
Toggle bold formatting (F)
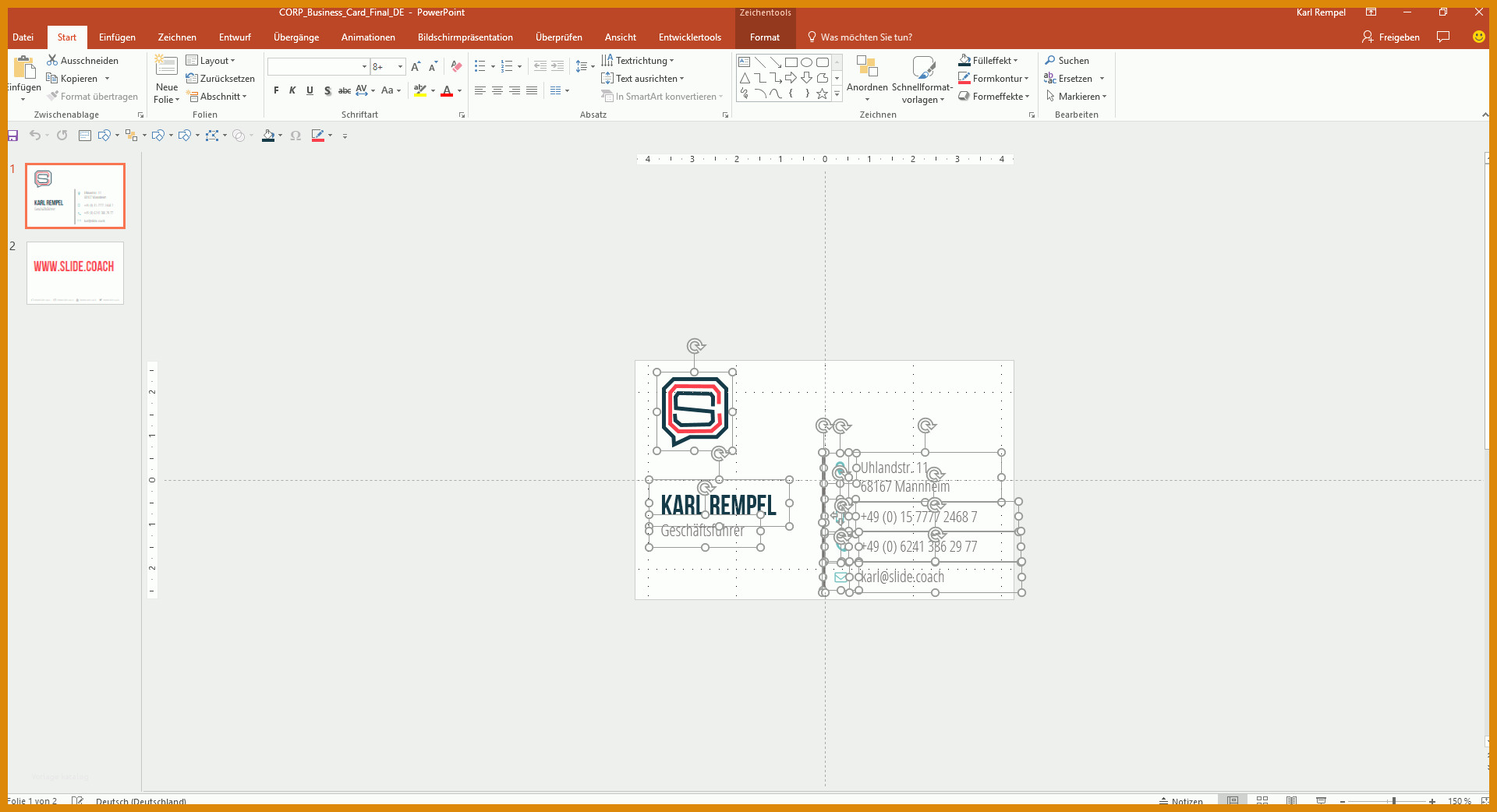tap(276, 91)
